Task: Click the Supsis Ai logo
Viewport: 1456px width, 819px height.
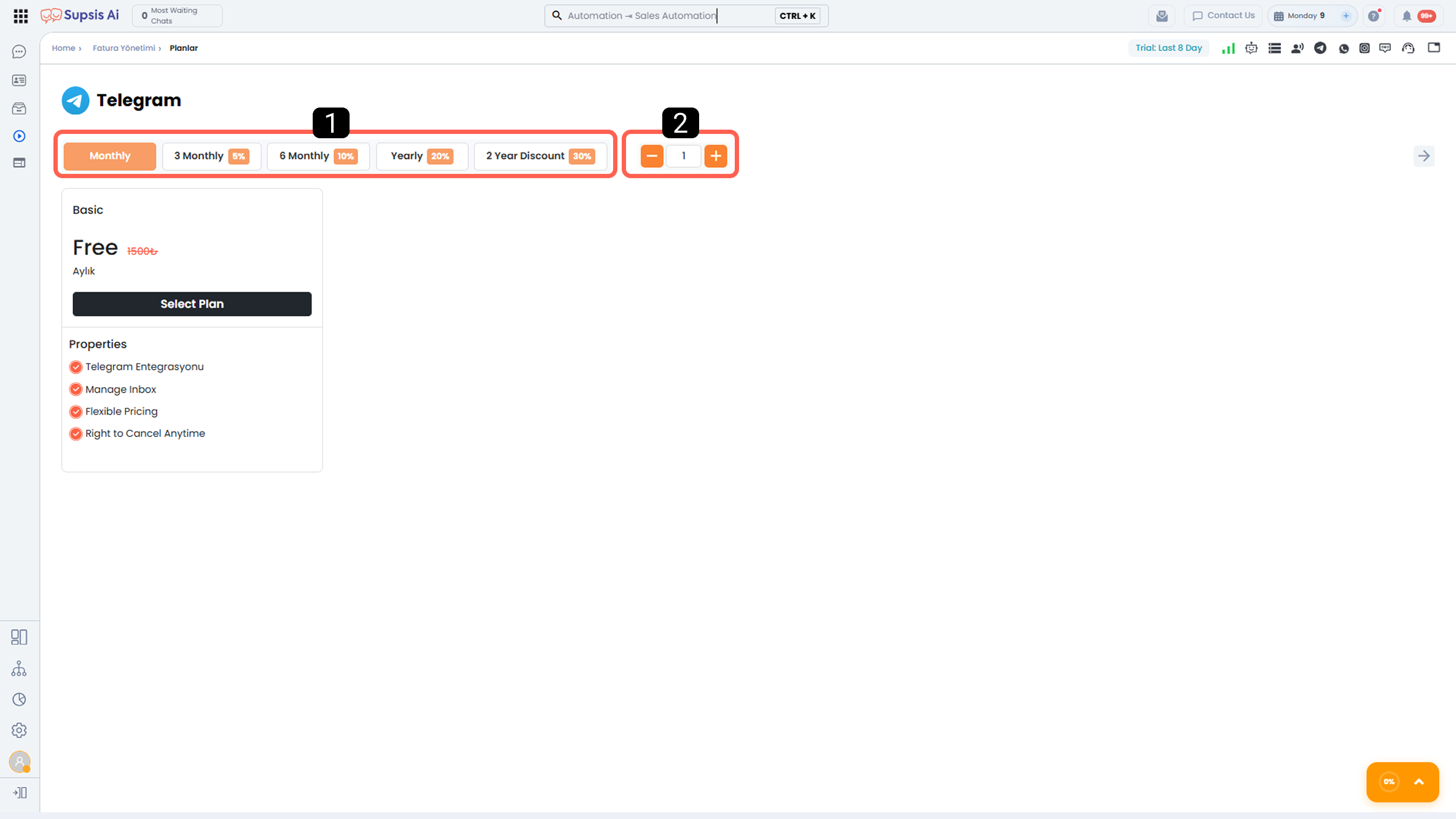Action: [80, 15]
